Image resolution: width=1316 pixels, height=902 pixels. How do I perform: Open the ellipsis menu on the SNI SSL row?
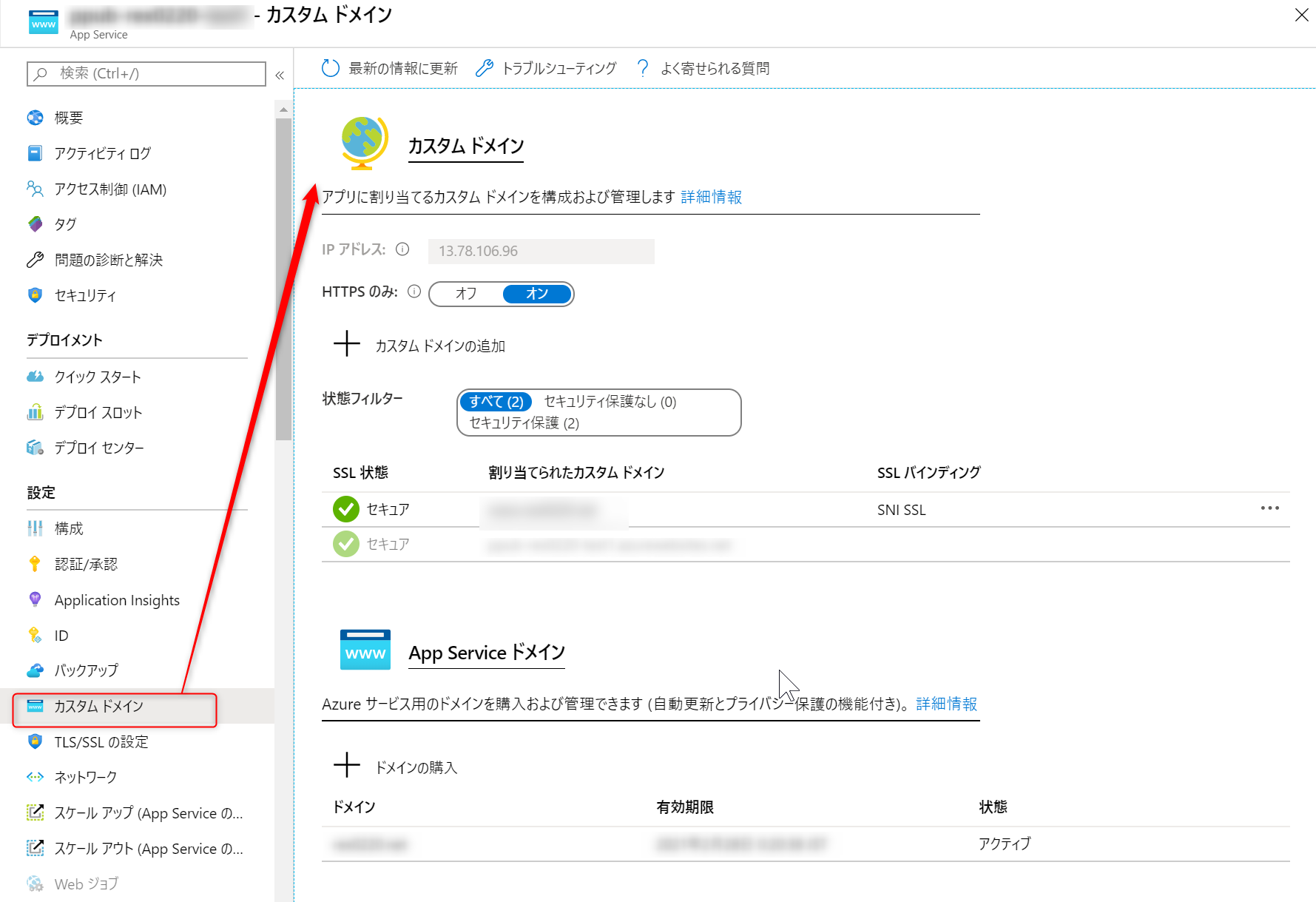pyautogui.click(x=1270, y=508)
